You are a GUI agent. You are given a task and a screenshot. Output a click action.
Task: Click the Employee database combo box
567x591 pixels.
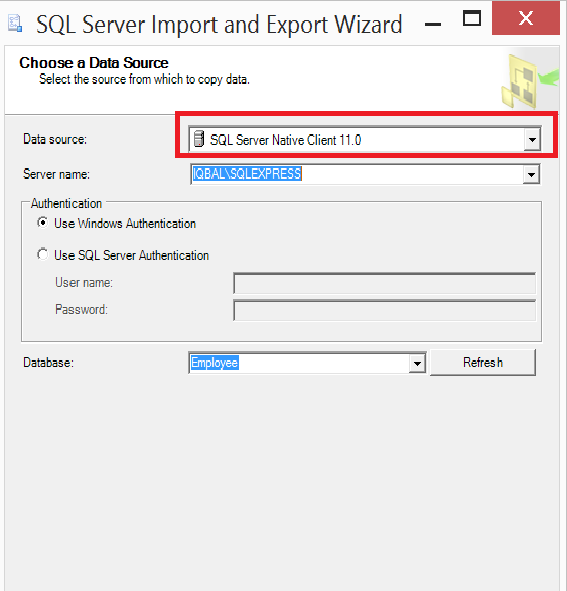click(307, 363)
